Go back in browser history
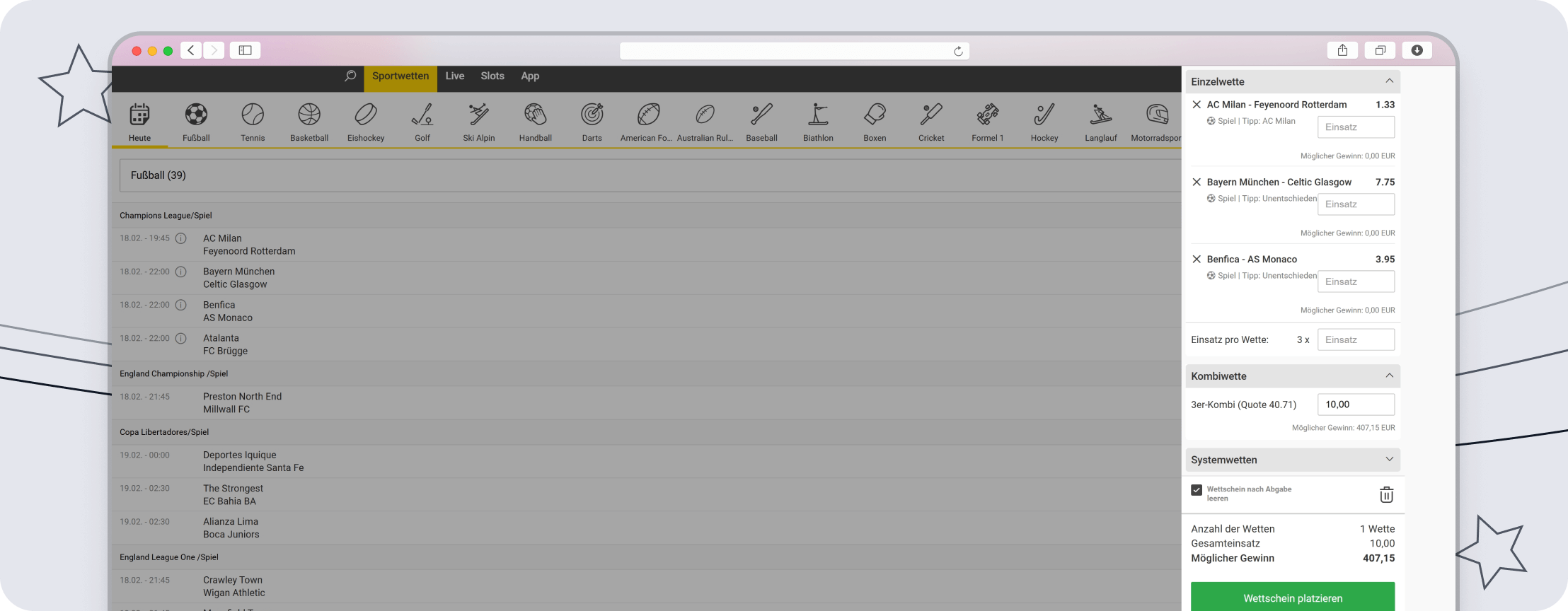The width and height of the screenshot is (1568, 611). pos(191,50)
